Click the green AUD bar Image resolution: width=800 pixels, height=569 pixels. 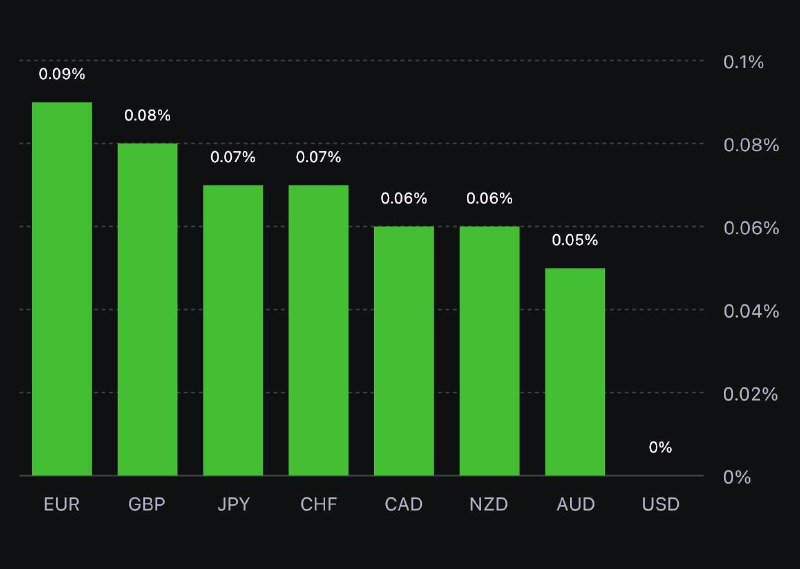tap(575, 371)
